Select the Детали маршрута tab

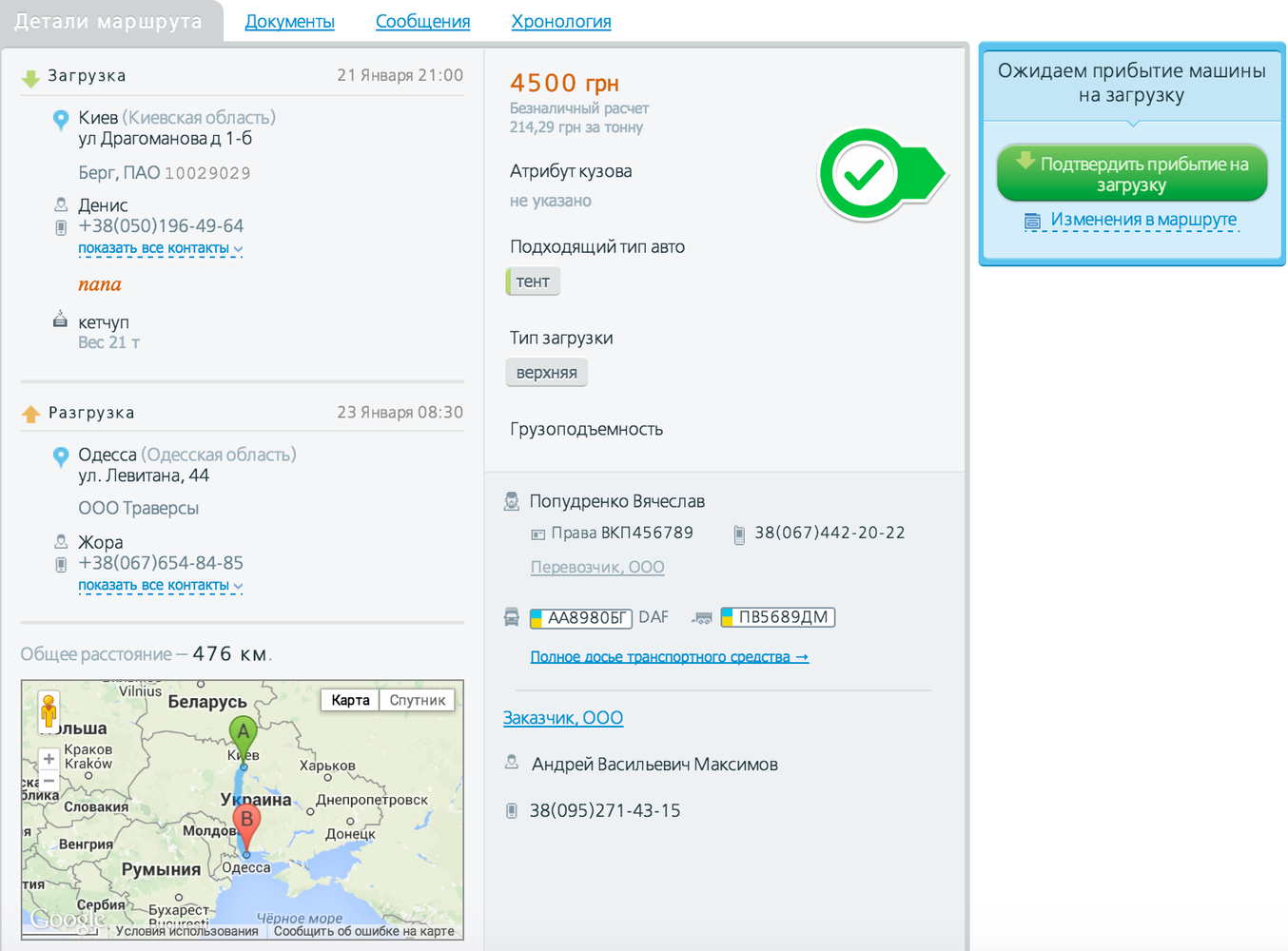click(108, 21)
